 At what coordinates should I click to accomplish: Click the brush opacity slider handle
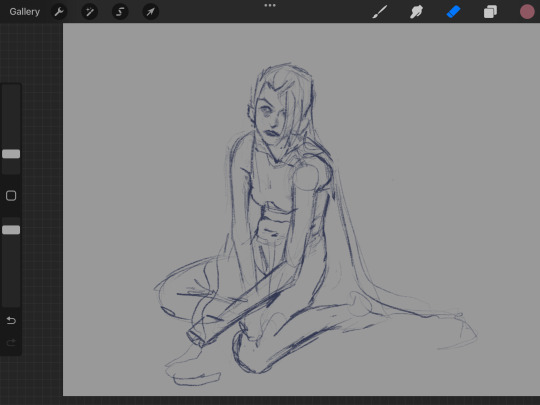11,230
